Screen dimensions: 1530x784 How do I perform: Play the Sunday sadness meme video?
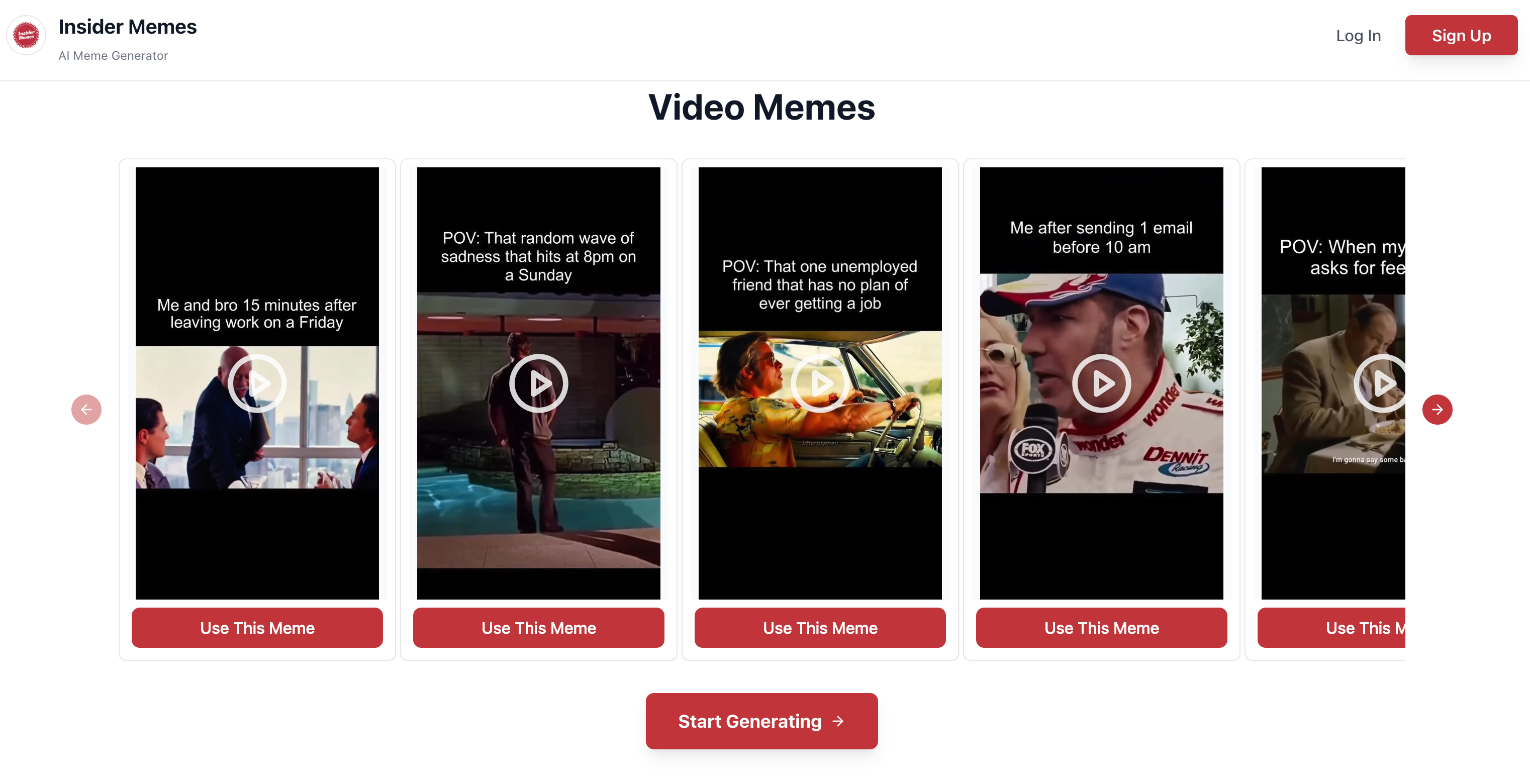point(538,383)
